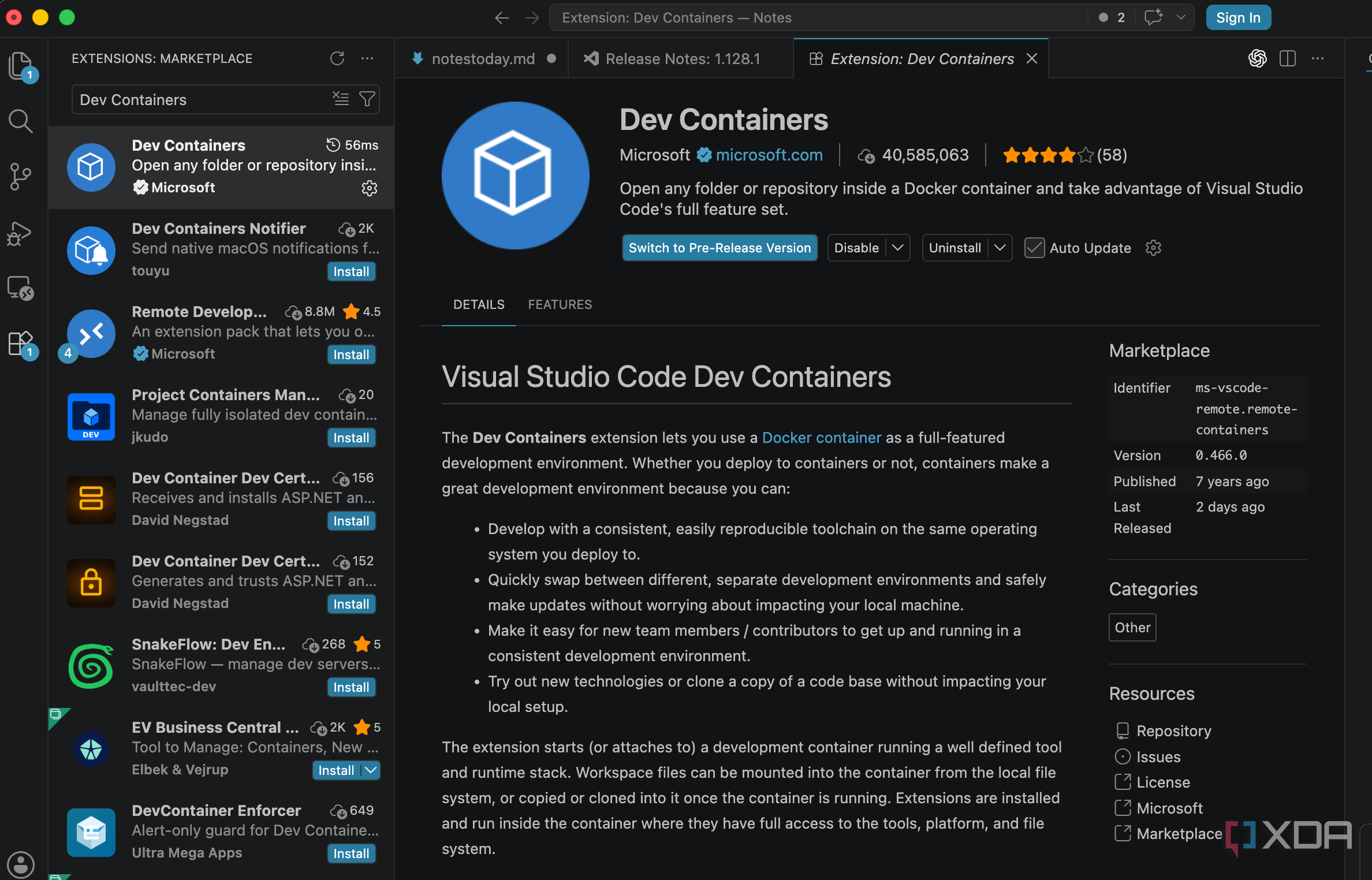Screen dimensions: 1372x880
Task: Open extension page settings gear
Action: pos(1153,248)
